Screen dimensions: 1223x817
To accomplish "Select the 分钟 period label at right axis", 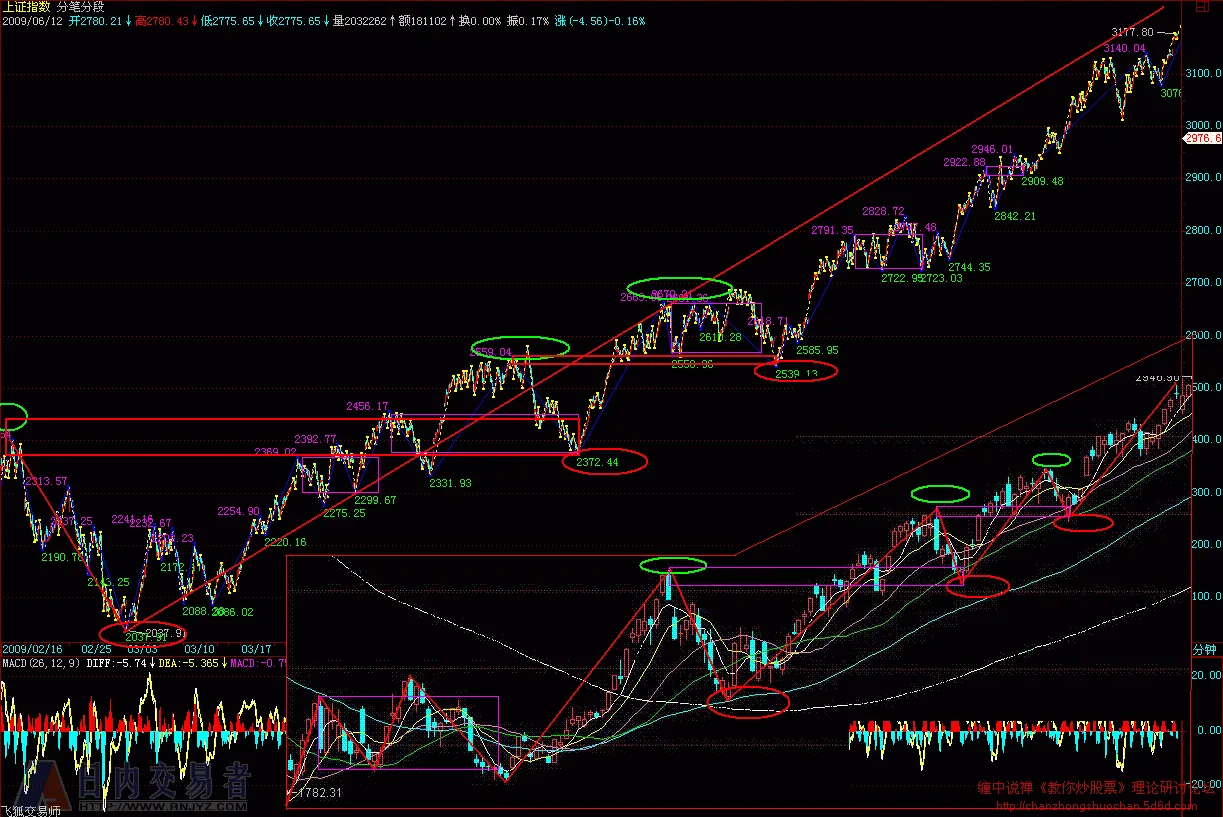I will tap(1203, 650).
